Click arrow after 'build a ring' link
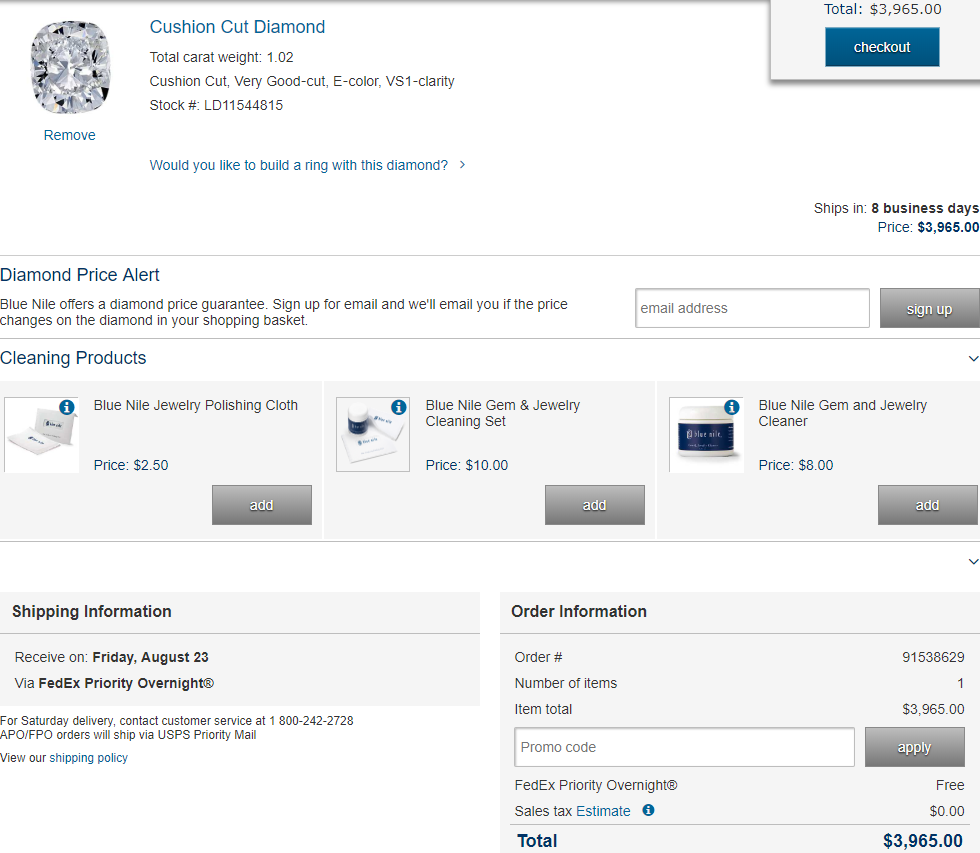The width and height of the screenshot is (980, 853). pyautogui.click(x=462, y=165)
